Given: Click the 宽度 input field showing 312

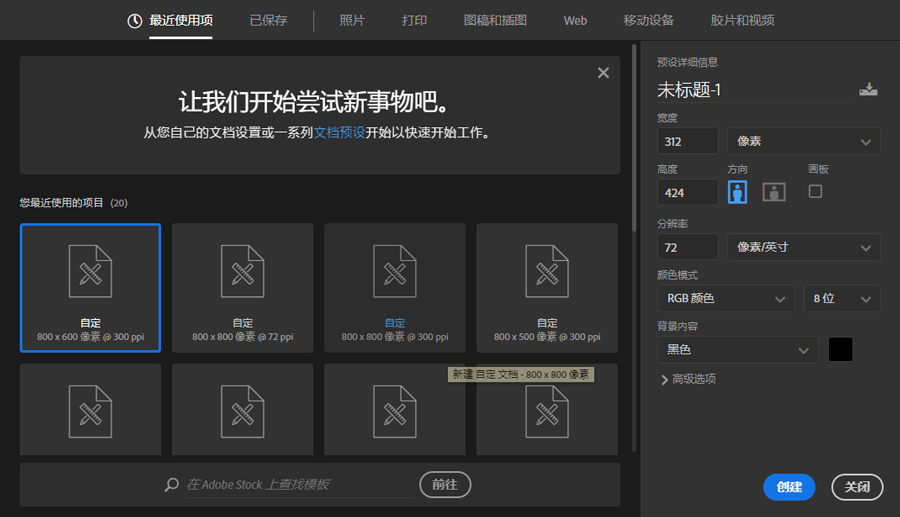Looking at the screenshot, I should (x=688, y=141).
